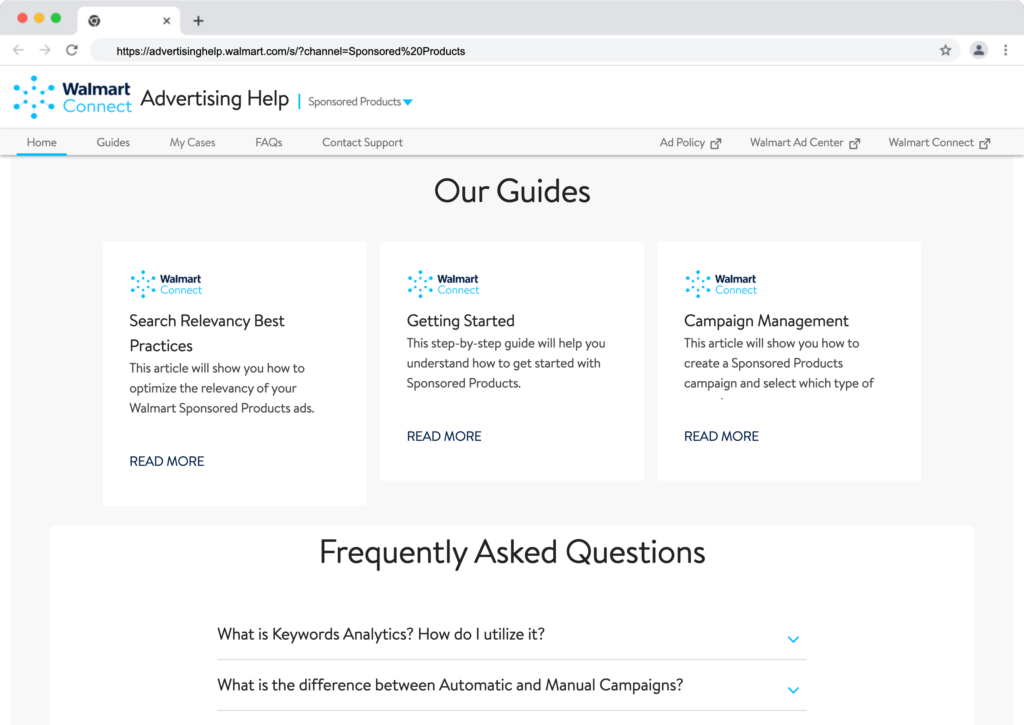Click the Campaign Management guide title
The height and width of the screenshot is (725, 1024).
coord(766,321)
